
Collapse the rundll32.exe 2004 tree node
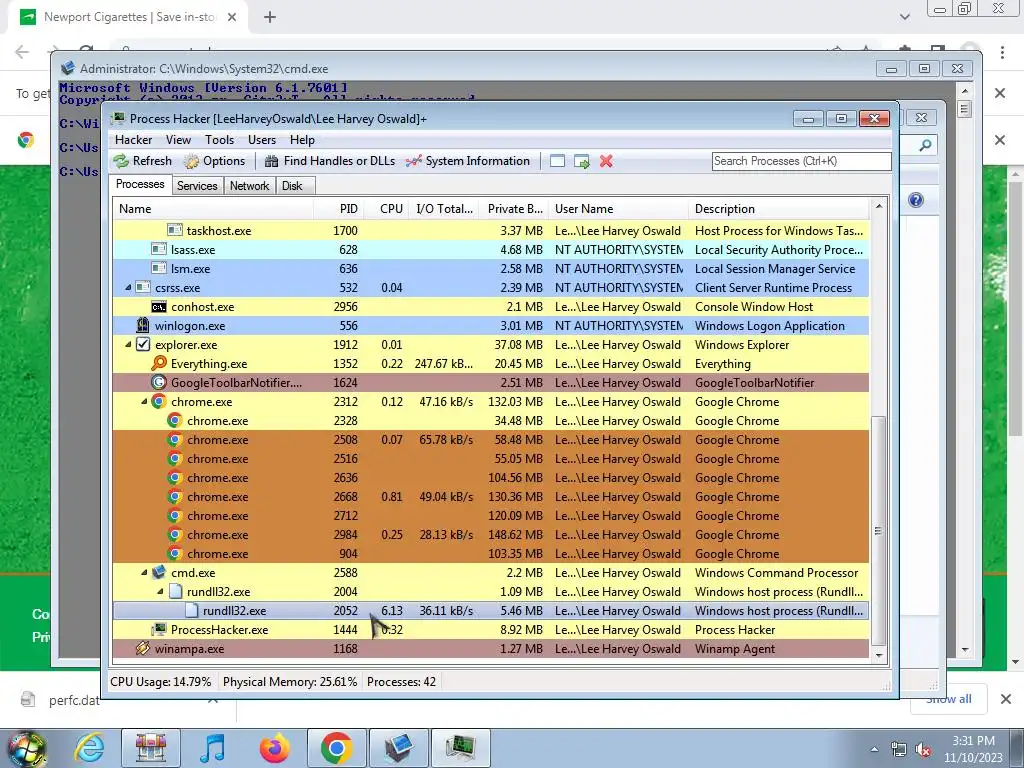click(x=160, y=592)
